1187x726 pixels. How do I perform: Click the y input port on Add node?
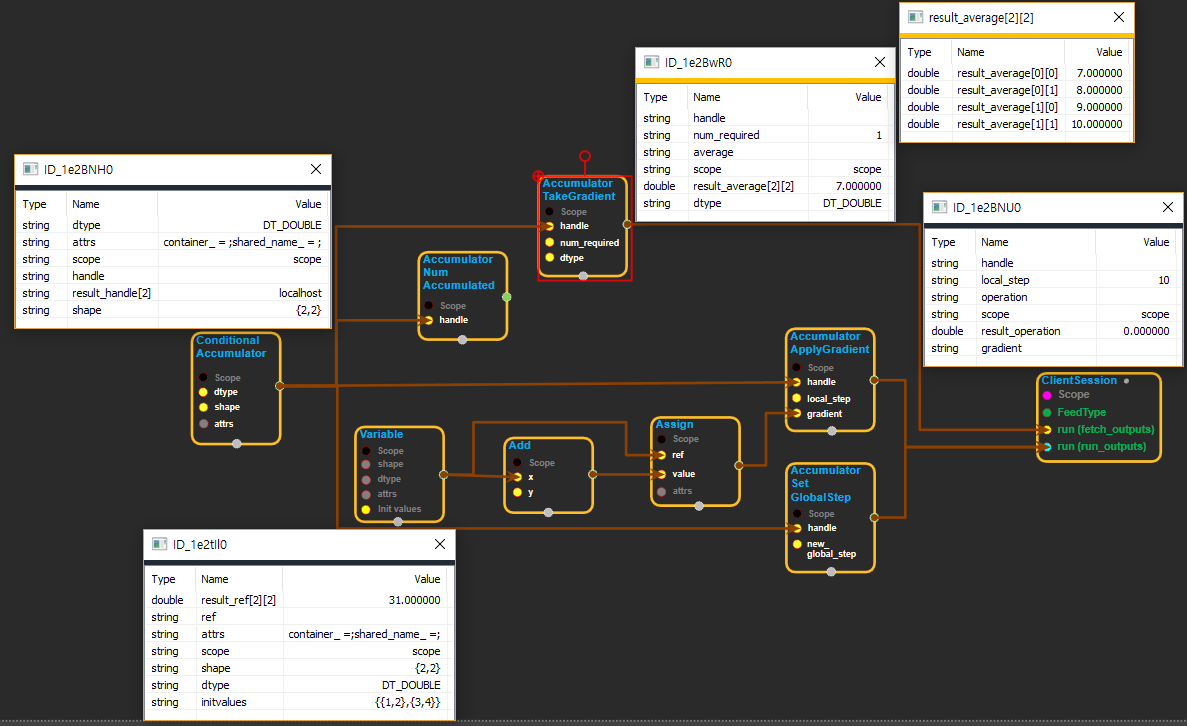click(517, 492)
